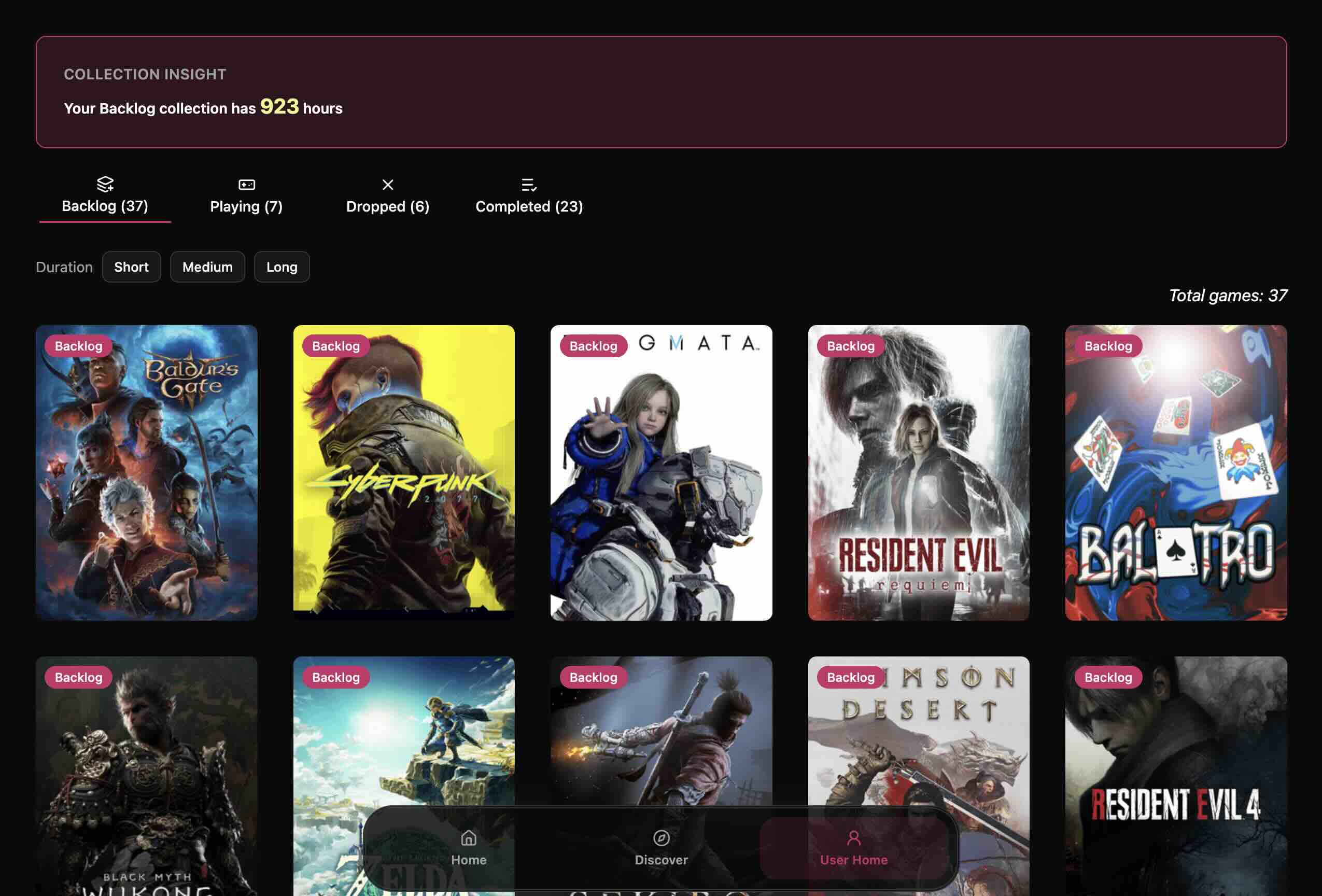Select User Home in bottom navigation
1322x896 pixels.
point(853,848)
